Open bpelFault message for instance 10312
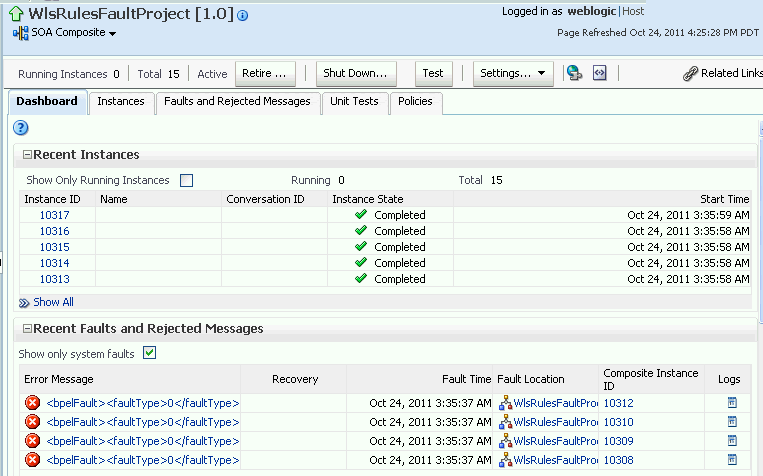The width and height of the screenshot is (763, 476). coord(143,403)
